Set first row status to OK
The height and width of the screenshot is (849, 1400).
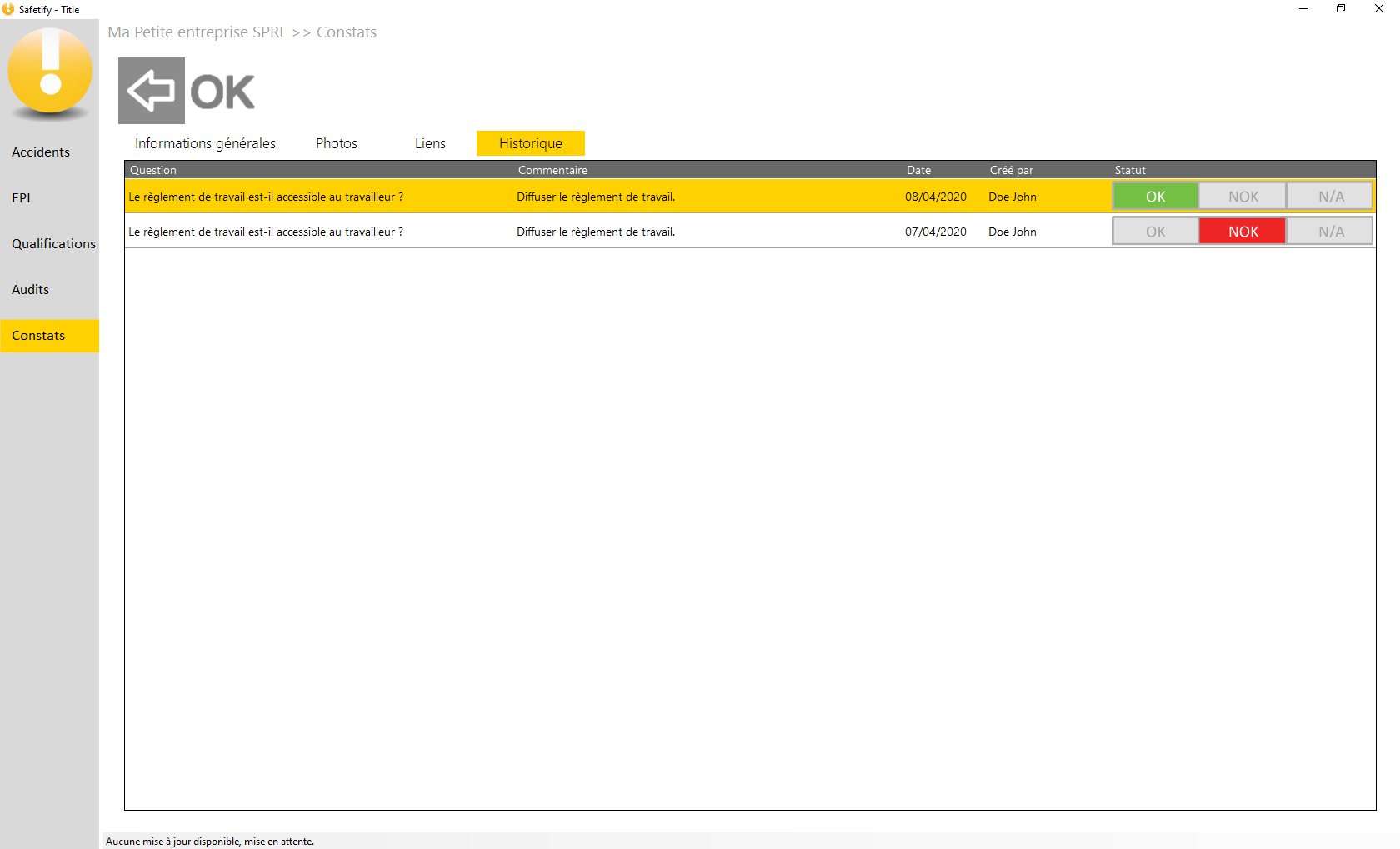[x=1155, y=197]
